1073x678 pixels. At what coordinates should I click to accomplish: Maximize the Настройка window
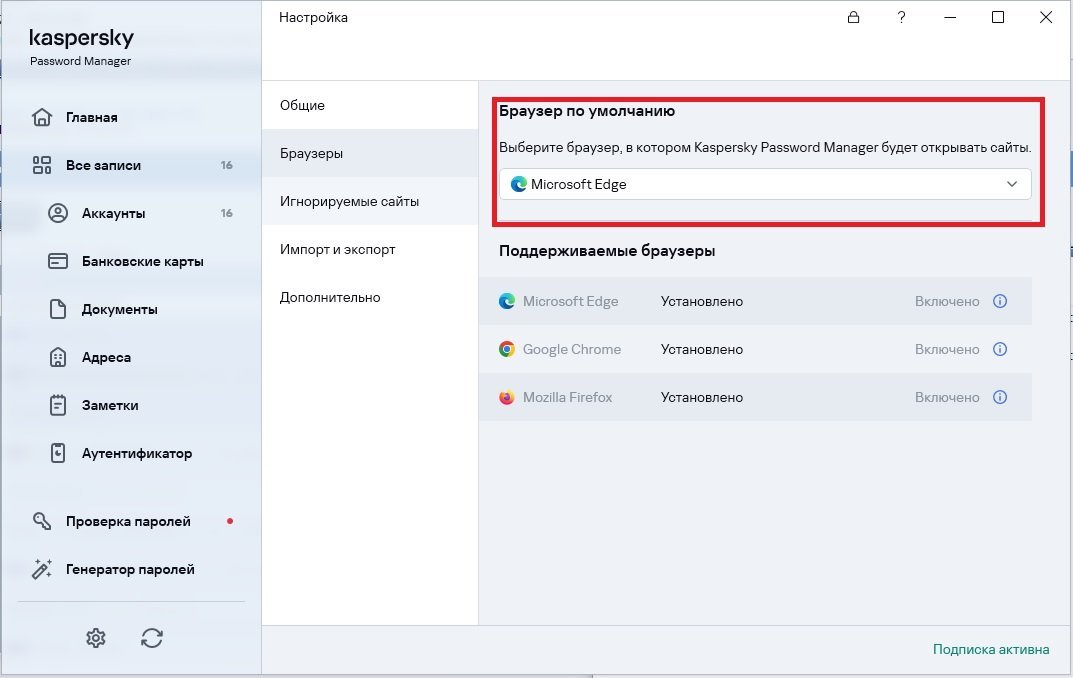(x=998, y=17)
